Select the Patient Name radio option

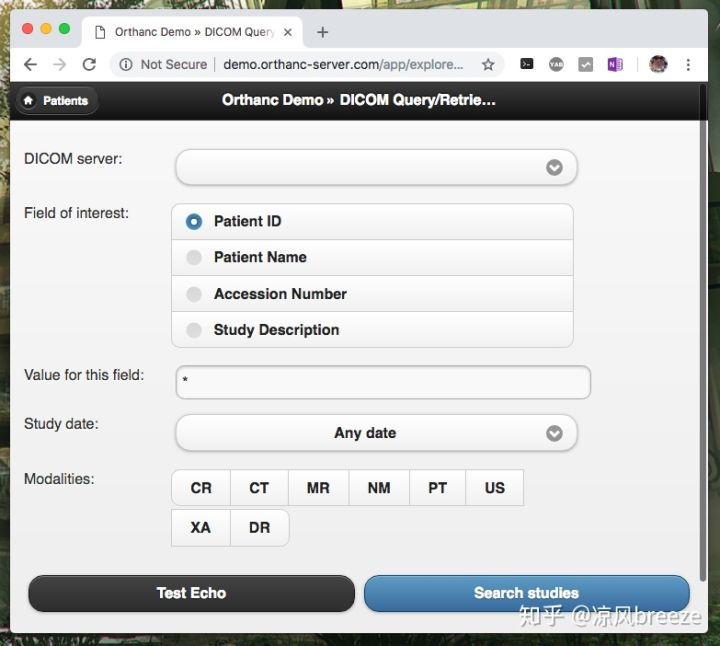pos(372,258)
